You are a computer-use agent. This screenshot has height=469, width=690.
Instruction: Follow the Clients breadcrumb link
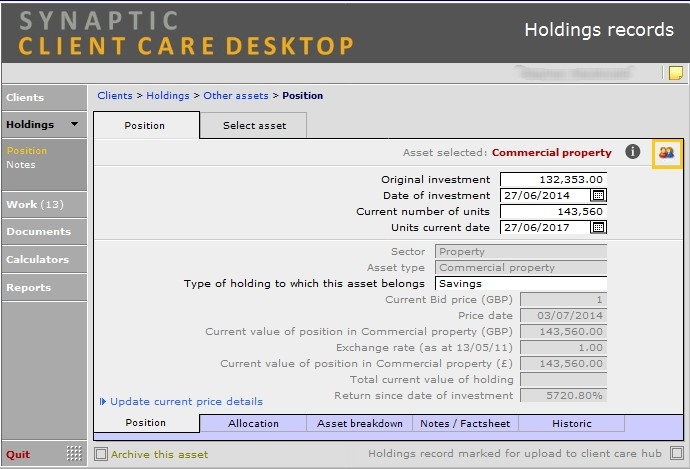(115, 95)
